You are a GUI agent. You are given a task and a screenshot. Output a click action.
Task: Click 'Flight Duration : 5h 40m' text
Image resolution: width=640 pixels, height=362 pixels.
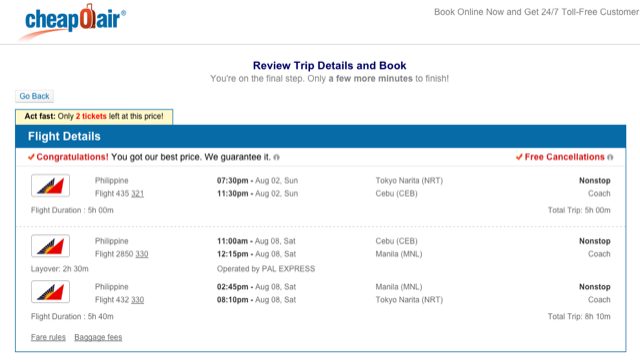pos(72,317)
